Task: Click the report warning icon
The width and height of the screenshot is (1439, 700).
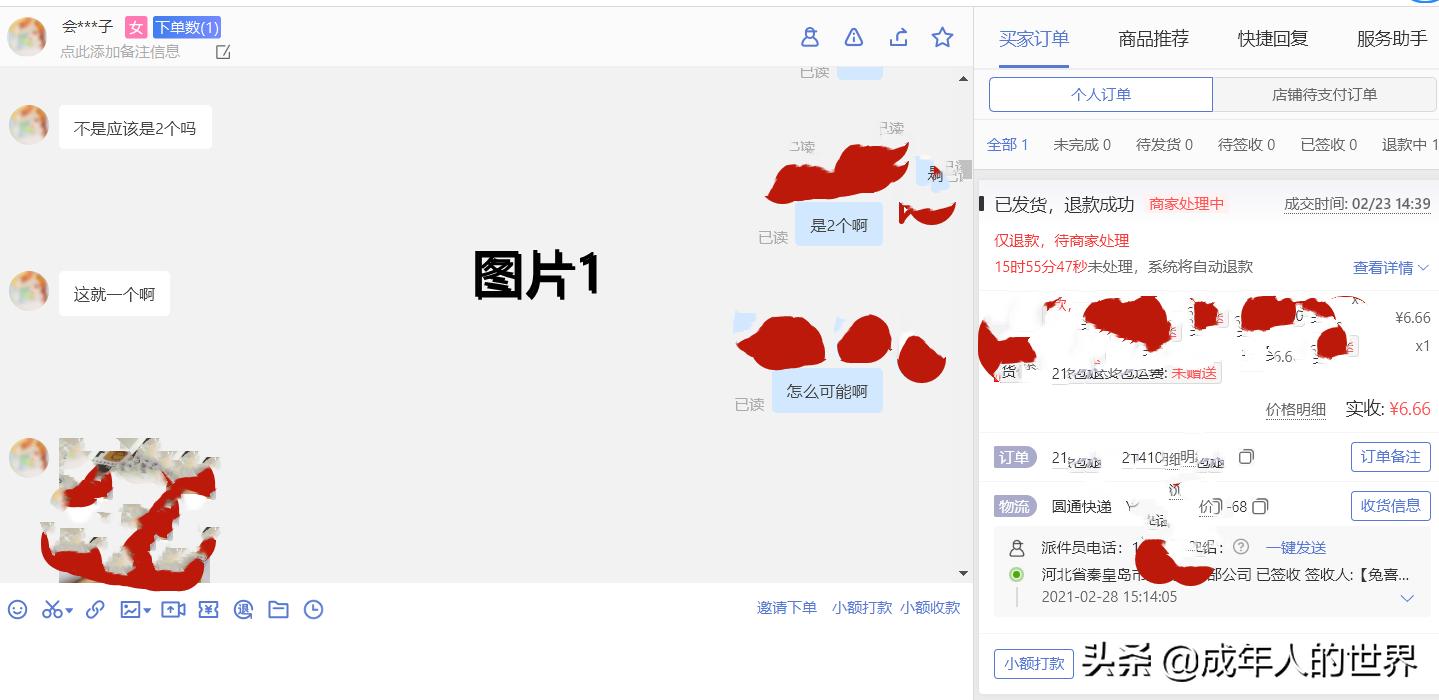Action: (853, 36)
